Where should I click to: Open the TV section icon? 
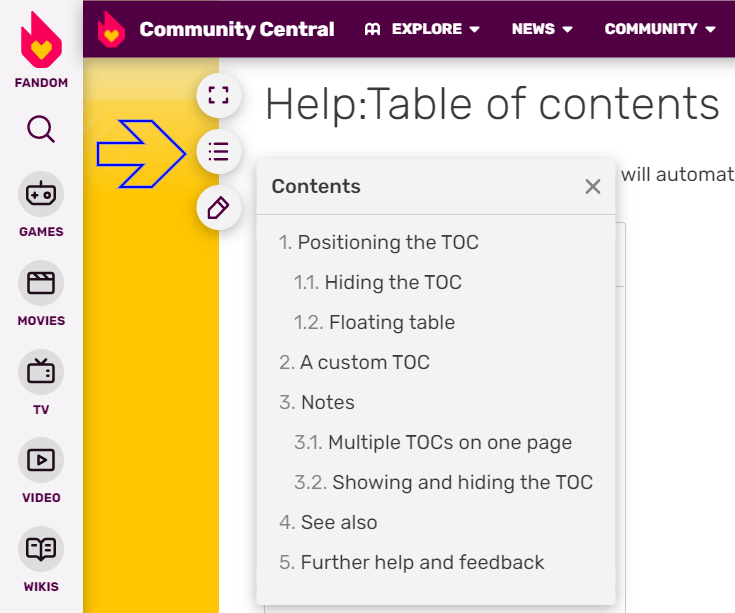pyautogui.click(x=41, y=372)
